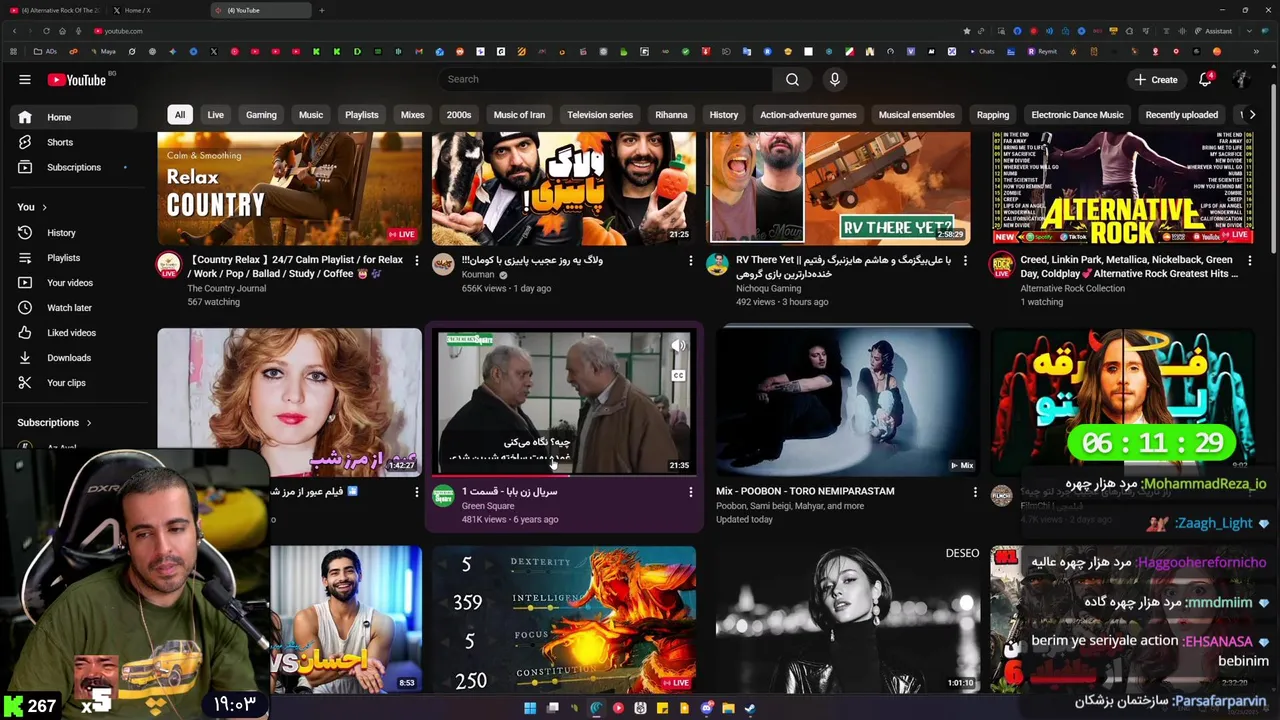Seek on the hovered preview progress bar

(564, 475)
